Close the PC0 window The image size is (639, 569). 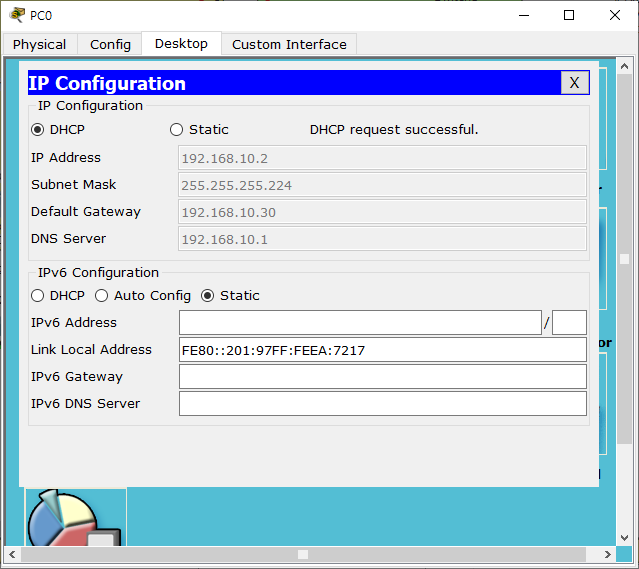615,15
